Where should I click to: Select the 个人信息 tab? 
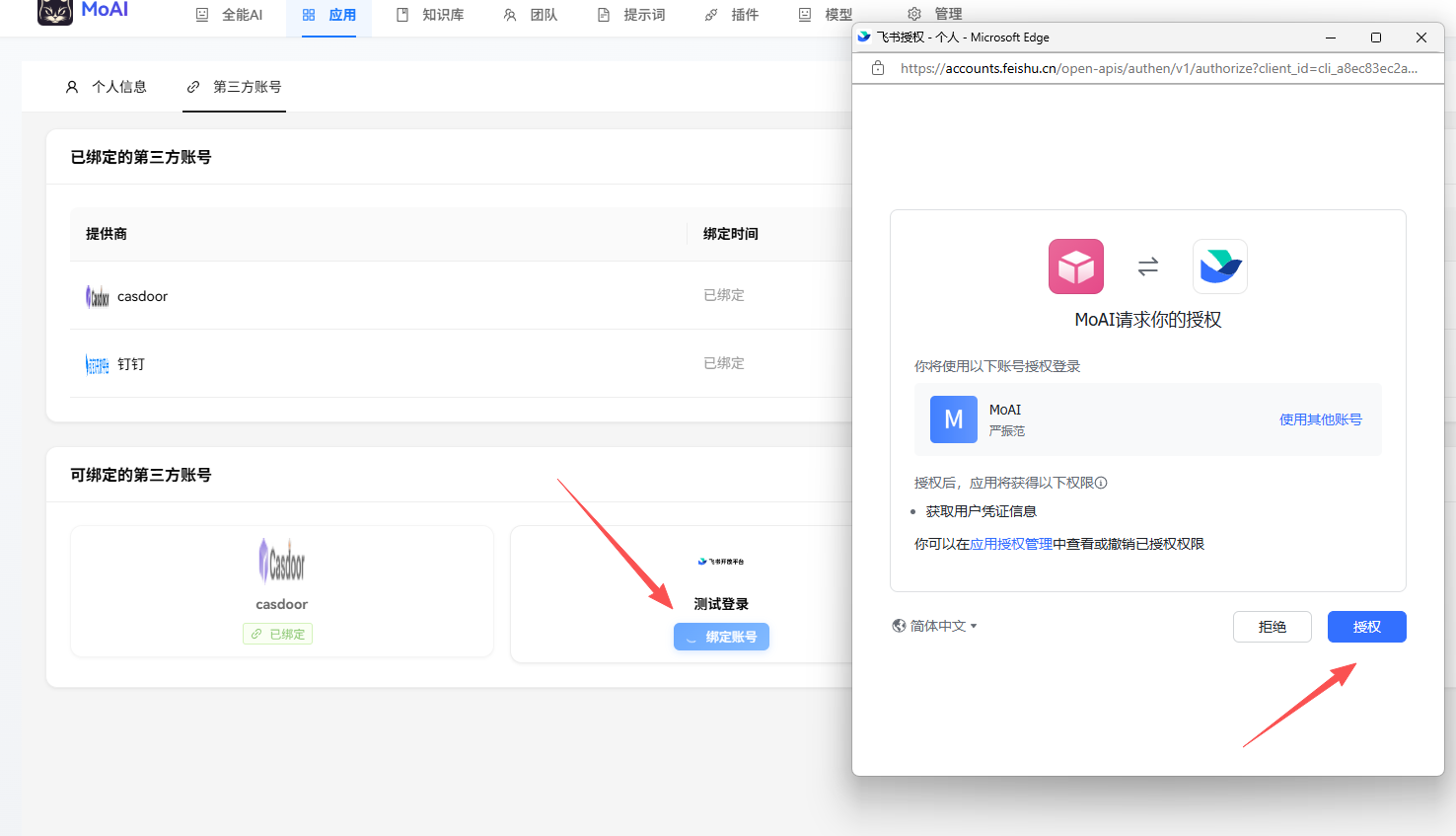click(107, 87)
